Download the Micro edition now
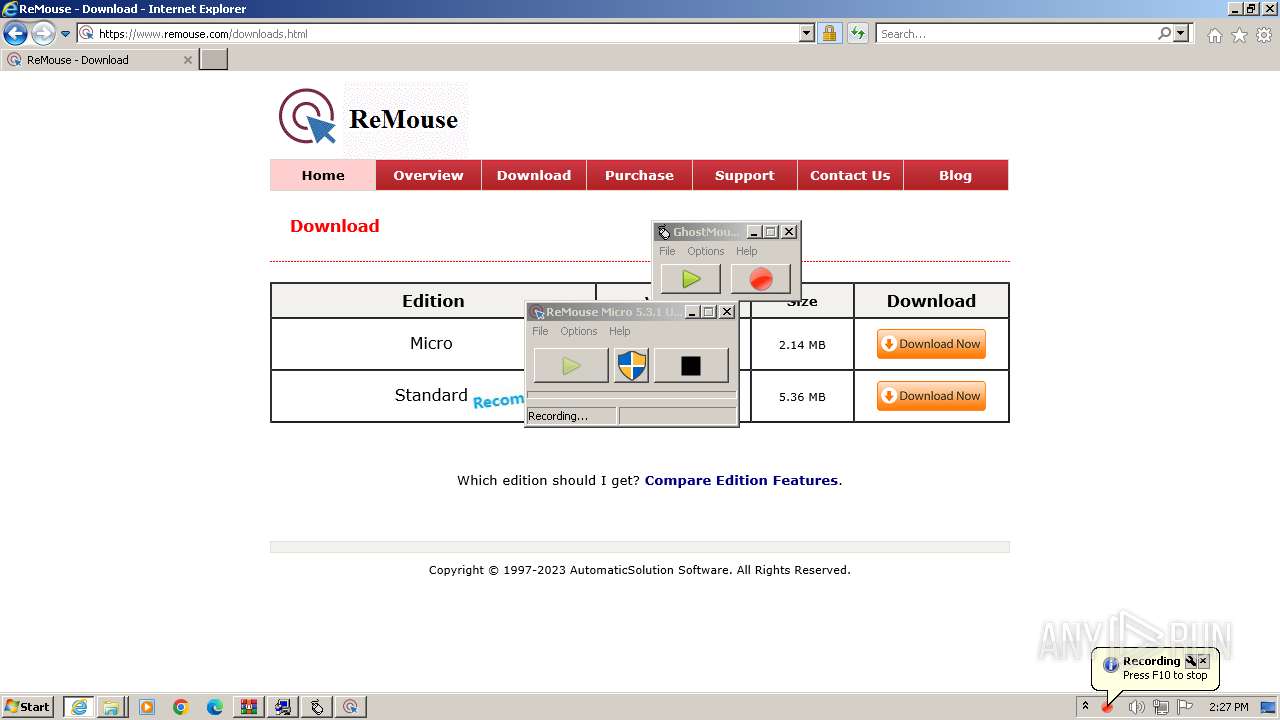This screenshot has height=720, width=1280. pyautogui.click(x=931, y=344)
